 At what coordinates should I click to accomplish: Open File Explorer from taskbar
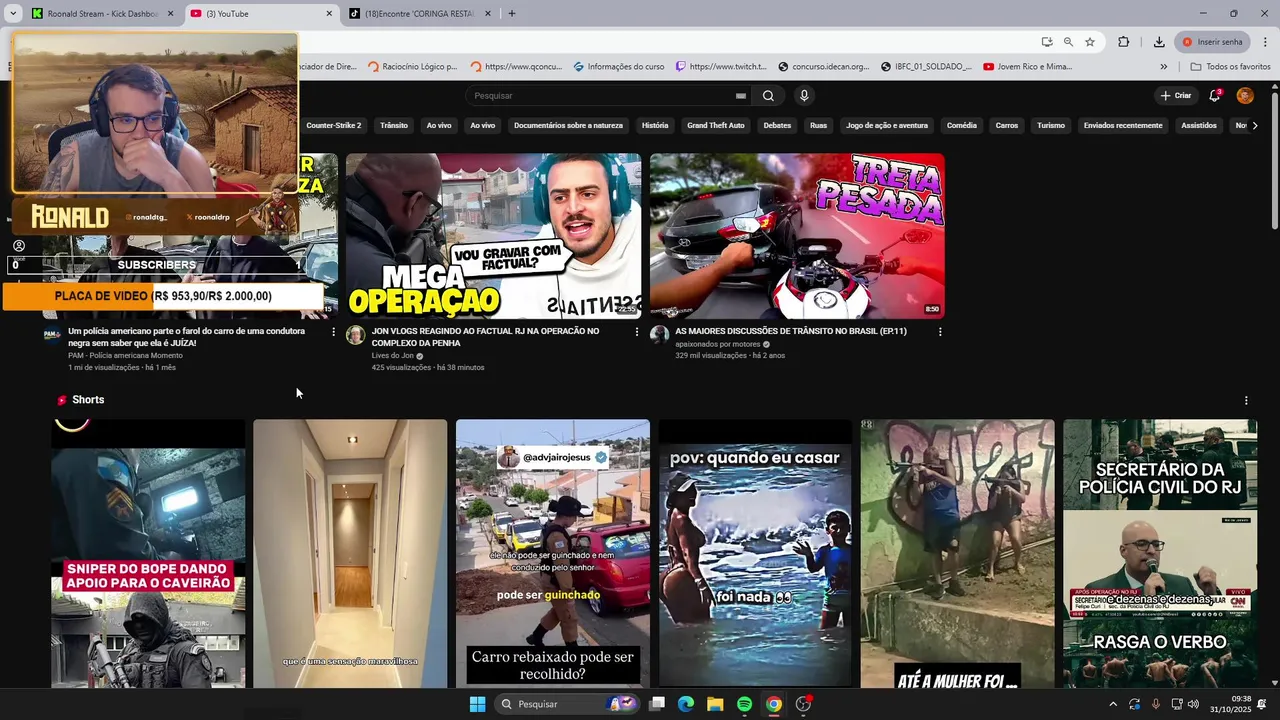click(x=715, y=704)
